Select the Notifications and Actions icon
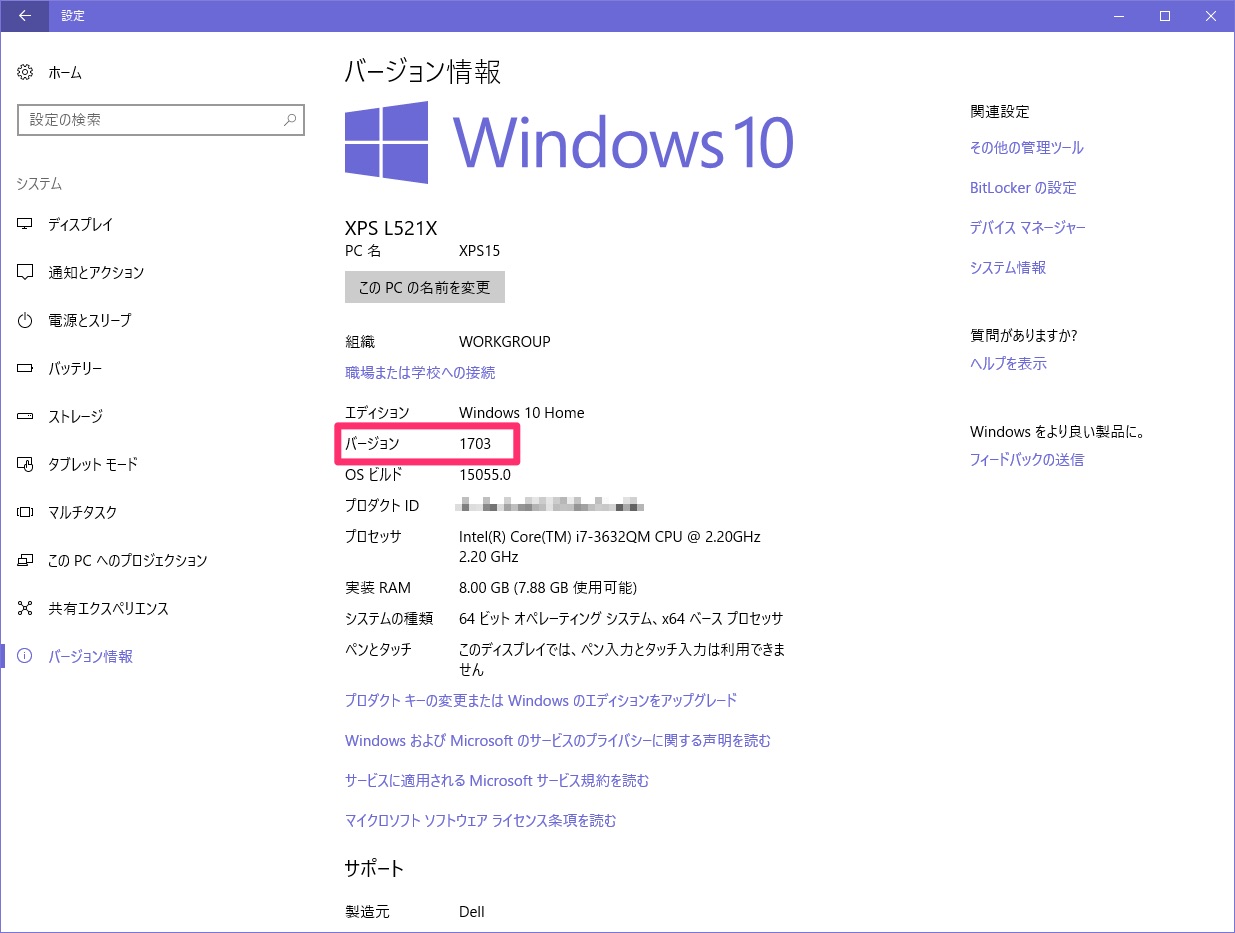The width and height of the screenshot is (1235, 933). (26, 273)
